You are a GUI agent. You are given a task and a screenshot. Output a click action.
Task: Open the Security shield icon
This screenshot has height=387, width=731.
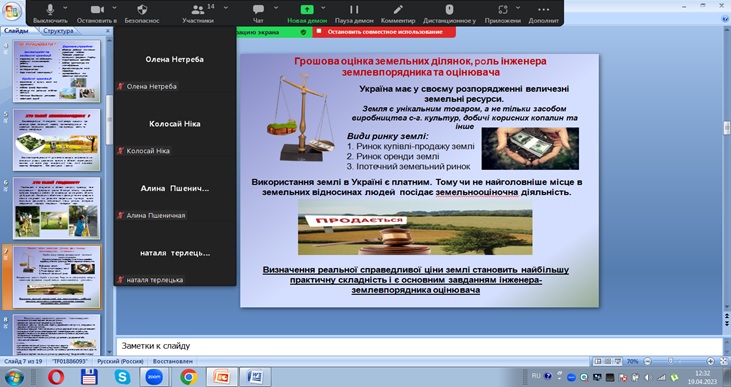pos(142,9)
